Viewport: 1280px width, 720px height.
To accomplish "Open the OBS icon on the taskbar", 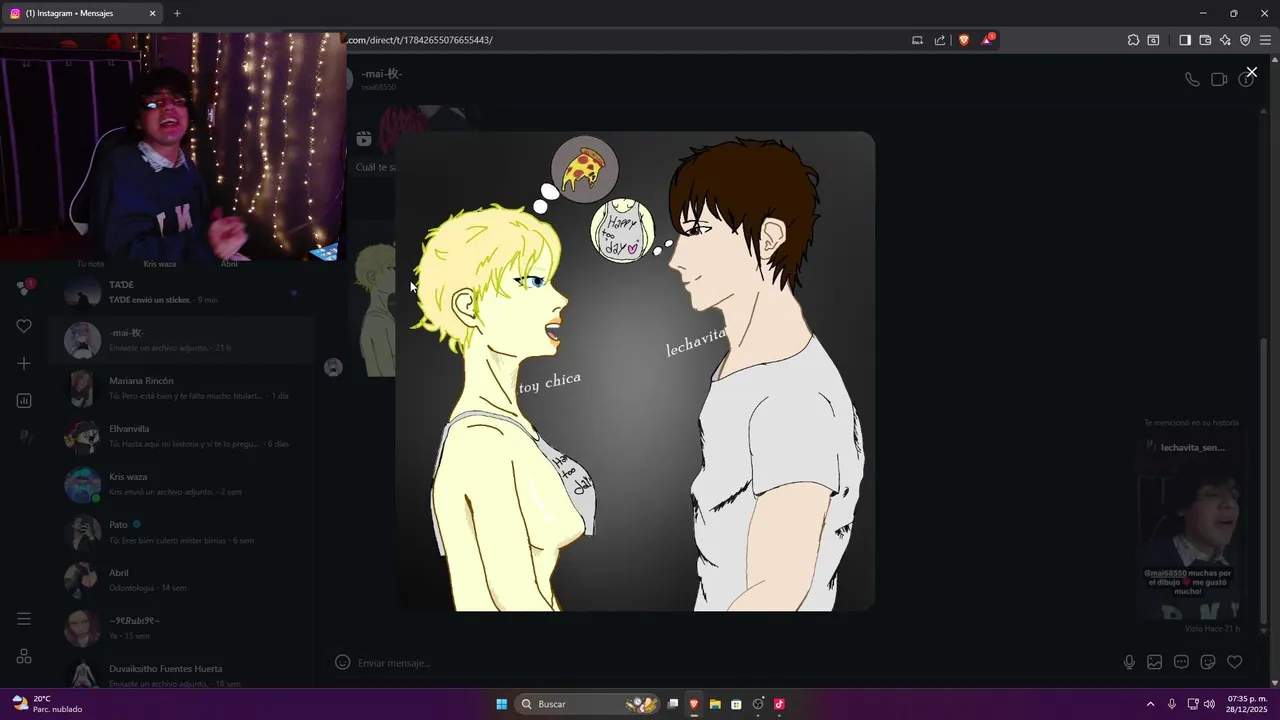I will click(x=758, y=704).
